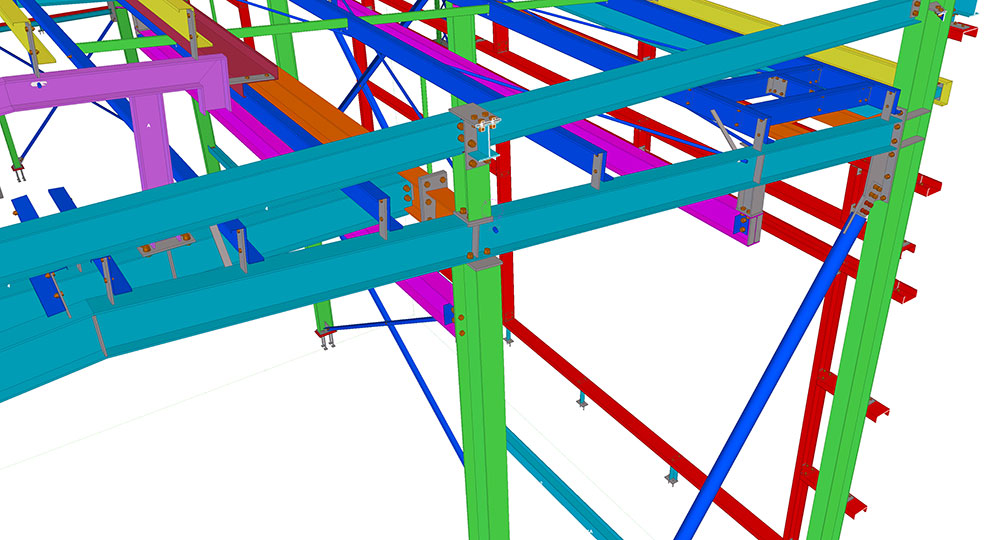Select the red diagonal rail at bottom right
The height and width of the screenshot is (540, 1000).
point(640,420)
